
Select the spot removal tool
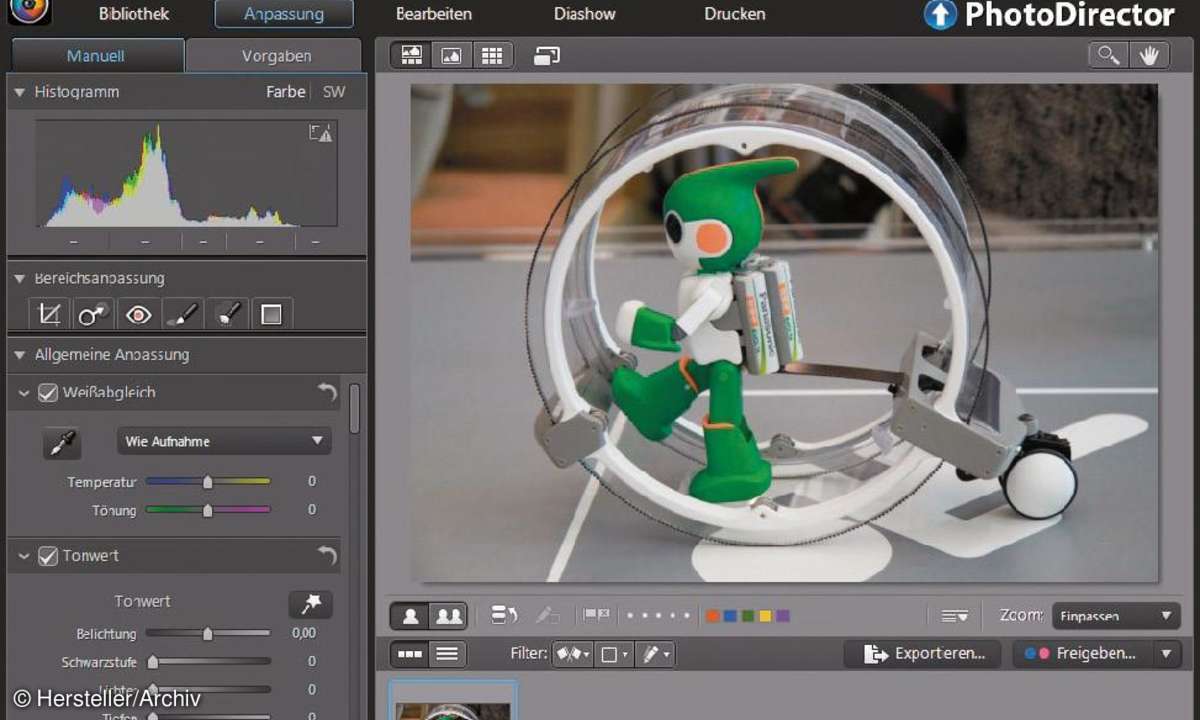(x=94, y=315)
